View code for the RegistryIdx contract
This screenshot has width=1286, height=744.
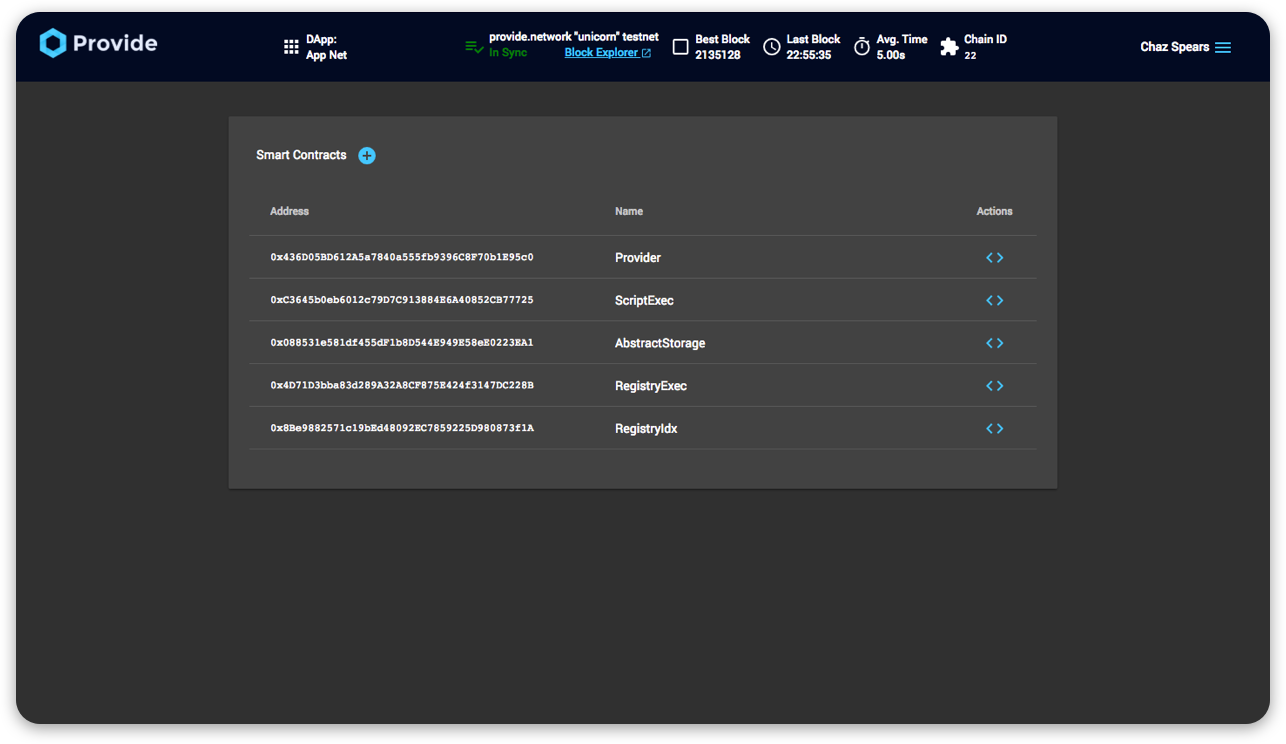click(994, 428)
